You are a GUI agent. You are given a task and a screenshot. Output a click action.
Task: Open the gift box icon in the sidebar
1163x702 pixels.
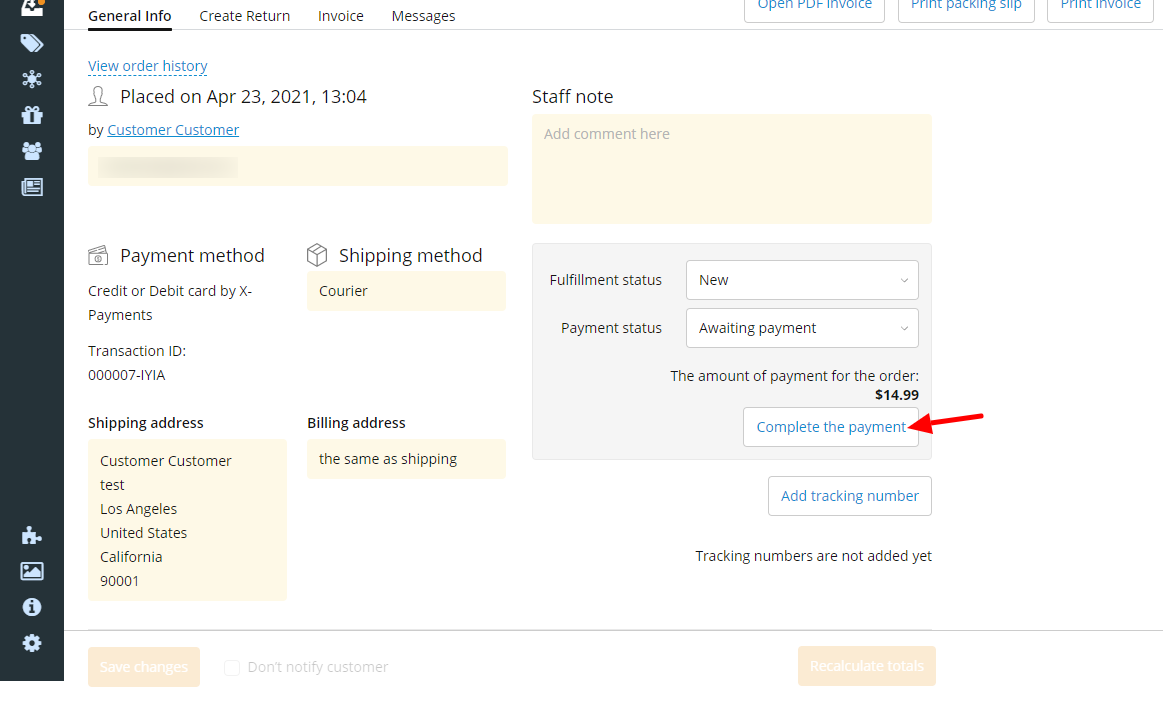31,115
